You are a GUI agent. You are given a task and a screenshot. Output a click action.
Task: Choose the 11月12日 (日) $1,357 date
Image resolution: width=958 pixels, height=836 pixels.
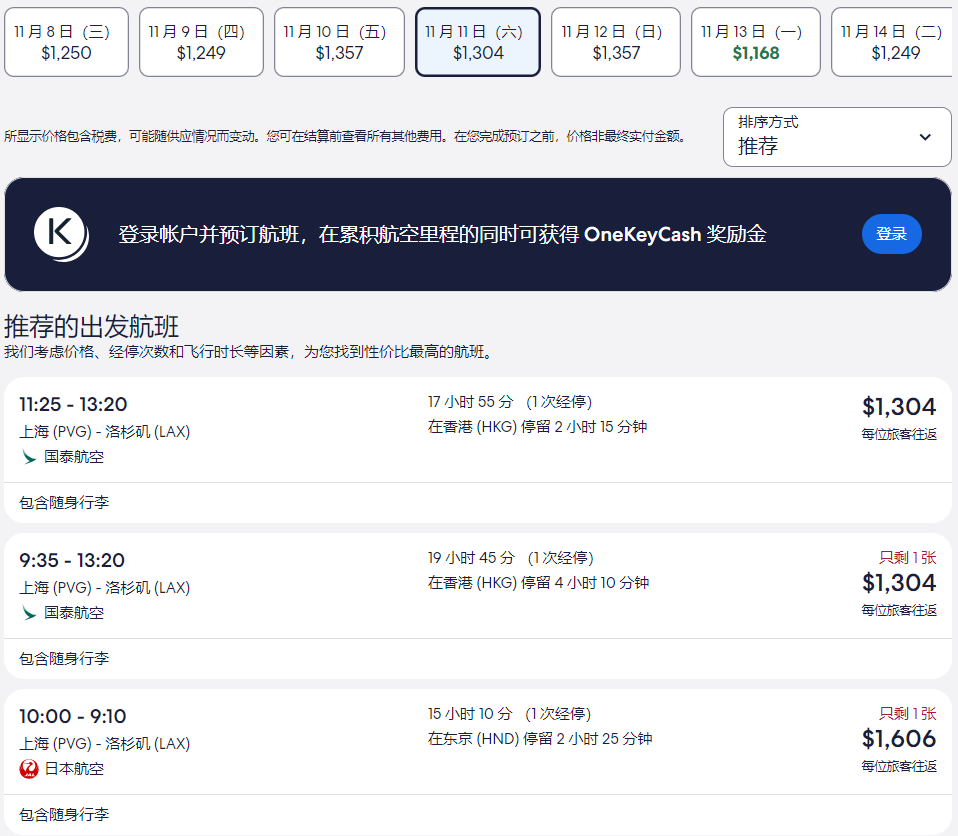615,42
